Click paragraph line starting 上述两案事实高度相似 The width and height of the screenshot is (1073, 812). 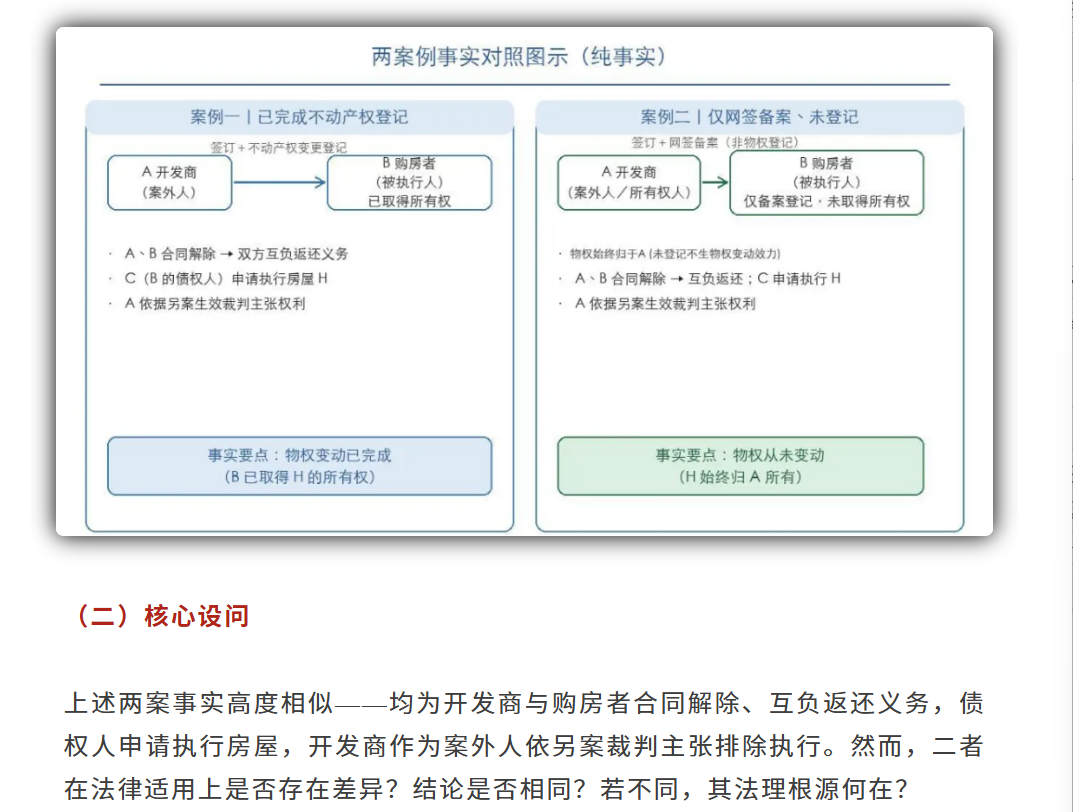click(x=524, y=703)
